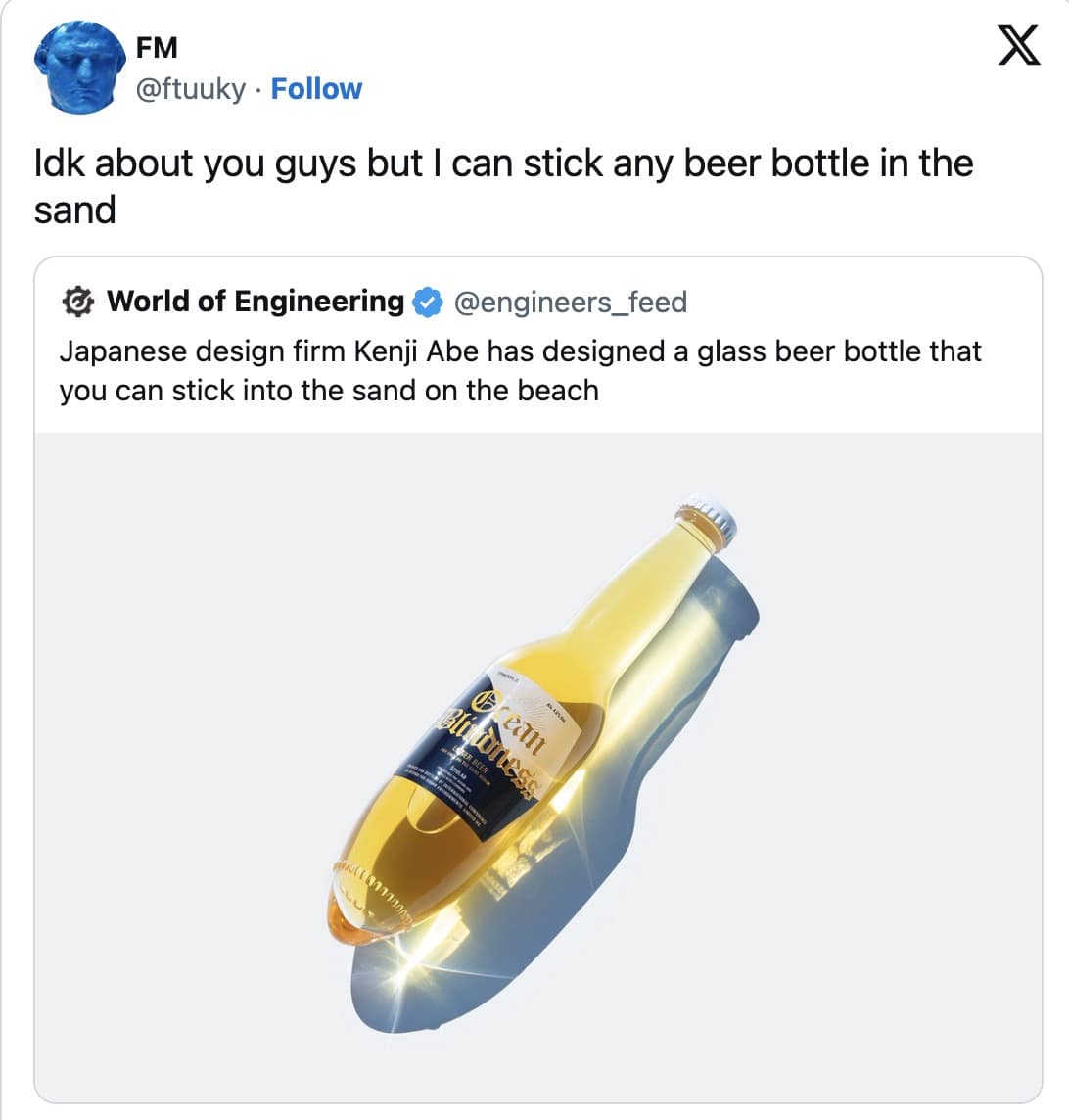Open the beer bottle photo
This screenshot has width=1069, height=1120.
(x=537, y=764)
